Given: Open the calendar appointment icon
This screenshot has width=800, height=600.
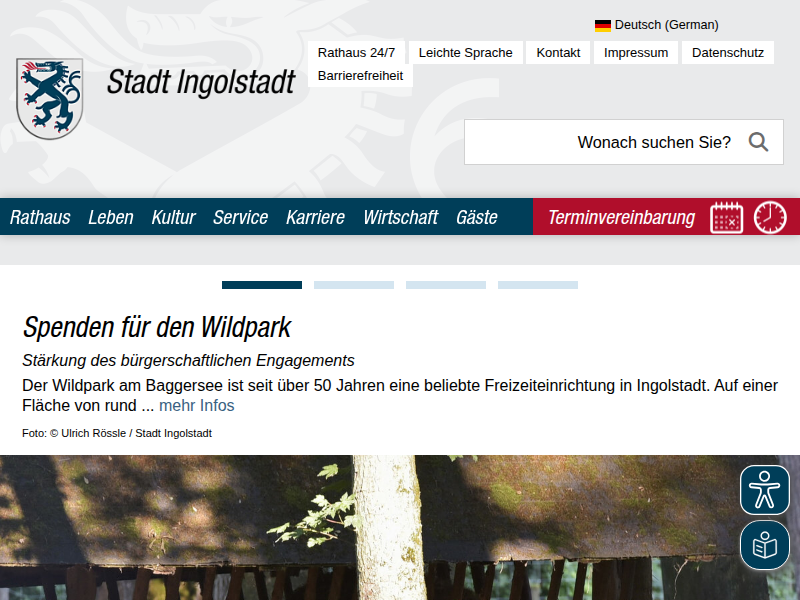Looking at the screenshot, I should pyautogui.click(x=727, y=217).
